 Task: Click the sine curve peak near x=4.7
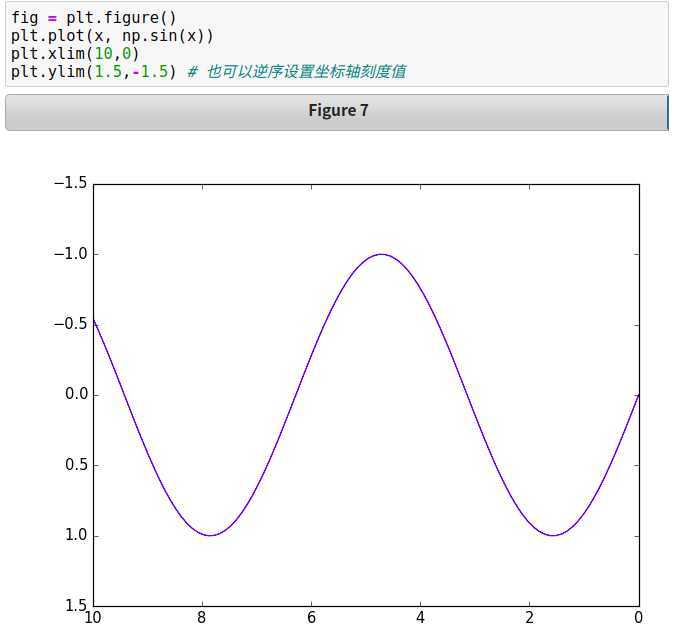tap(382, 254)
